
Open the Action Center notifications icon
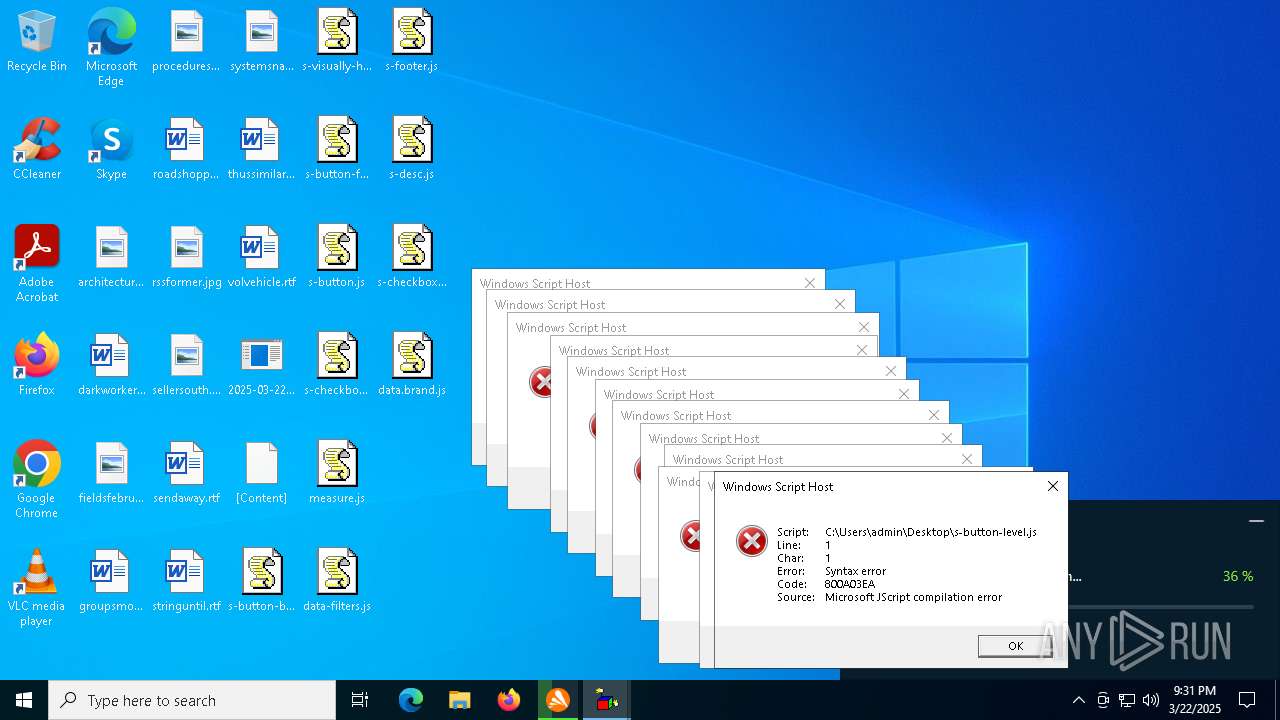pos(1247,700)
